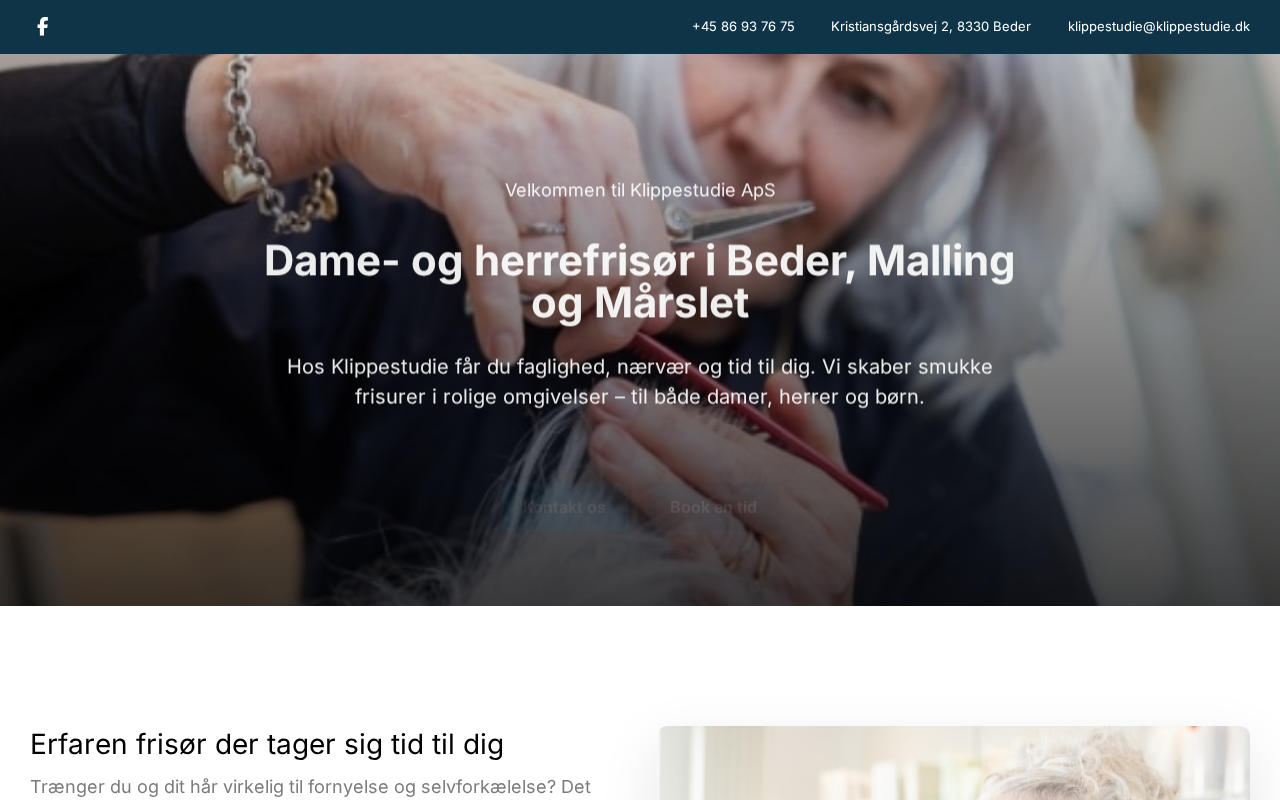Screen dimensions: 1280x800
Task: Click the Kontakt os button
Action: [x=563, y=507]
